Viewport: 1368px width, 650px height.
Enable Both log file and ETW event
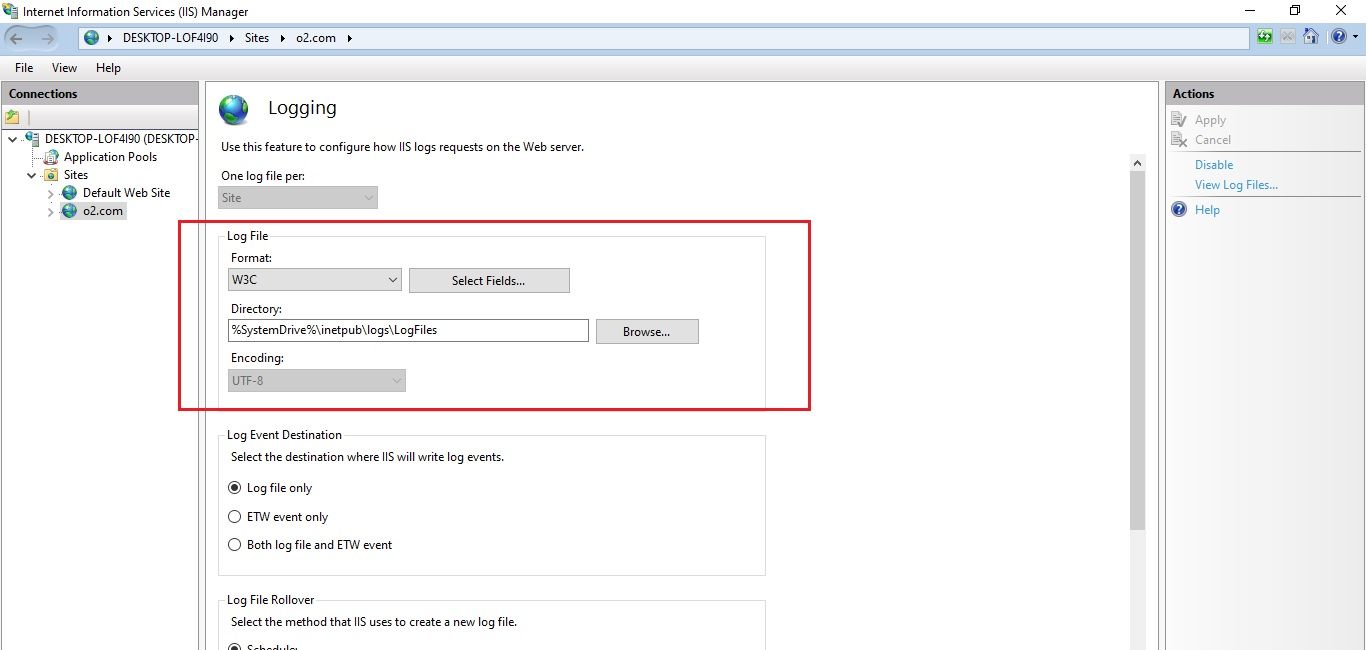(x=234, y=544)
